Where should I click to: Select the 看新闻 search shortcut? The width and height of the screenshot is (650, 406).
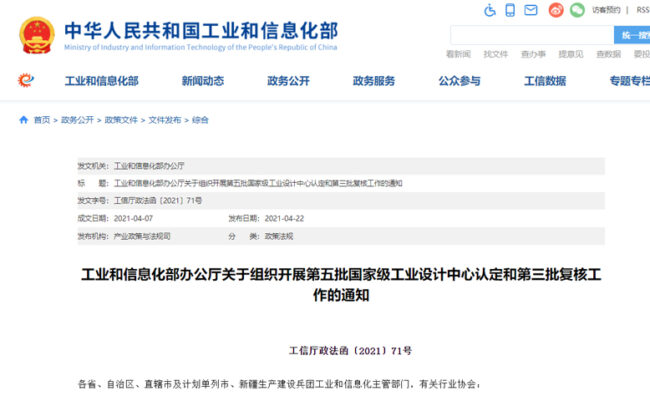(x=458, y=54)
